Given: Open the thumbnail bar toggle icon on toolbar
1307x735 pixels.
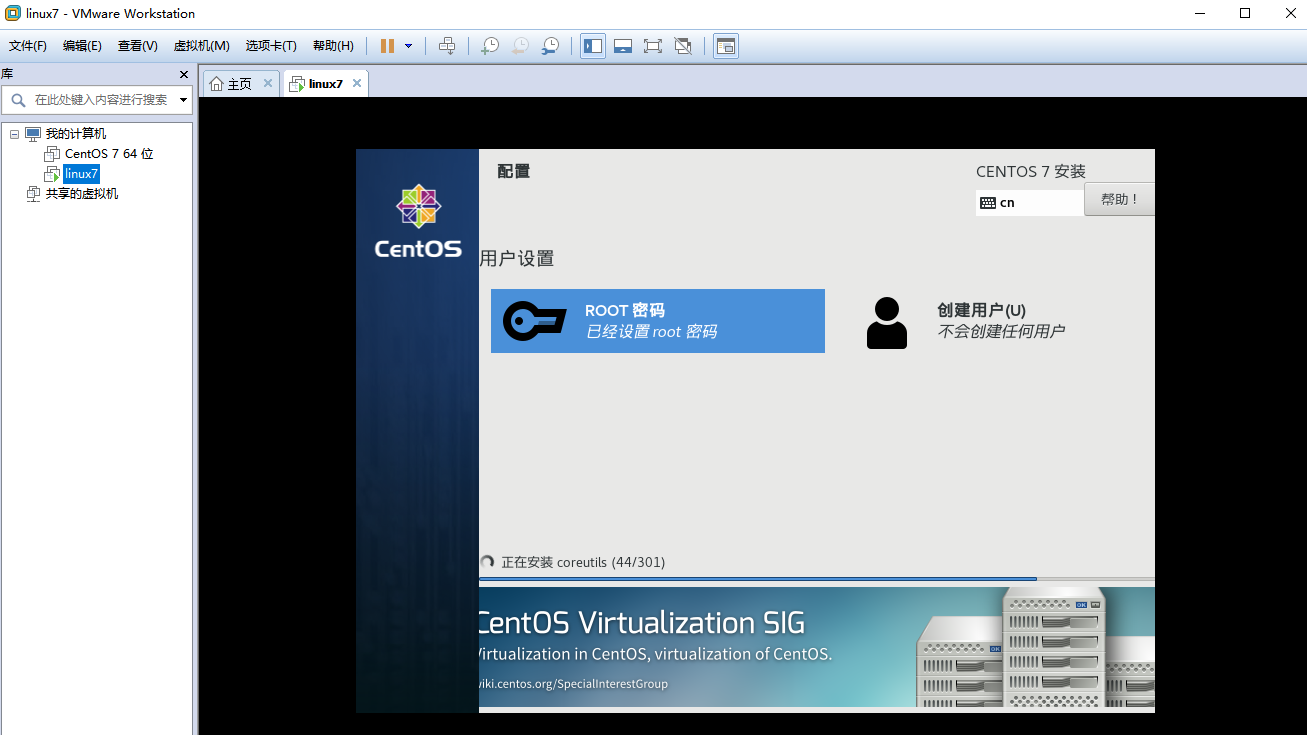Looking at the screenshot, I should click(x=725, y=46).
